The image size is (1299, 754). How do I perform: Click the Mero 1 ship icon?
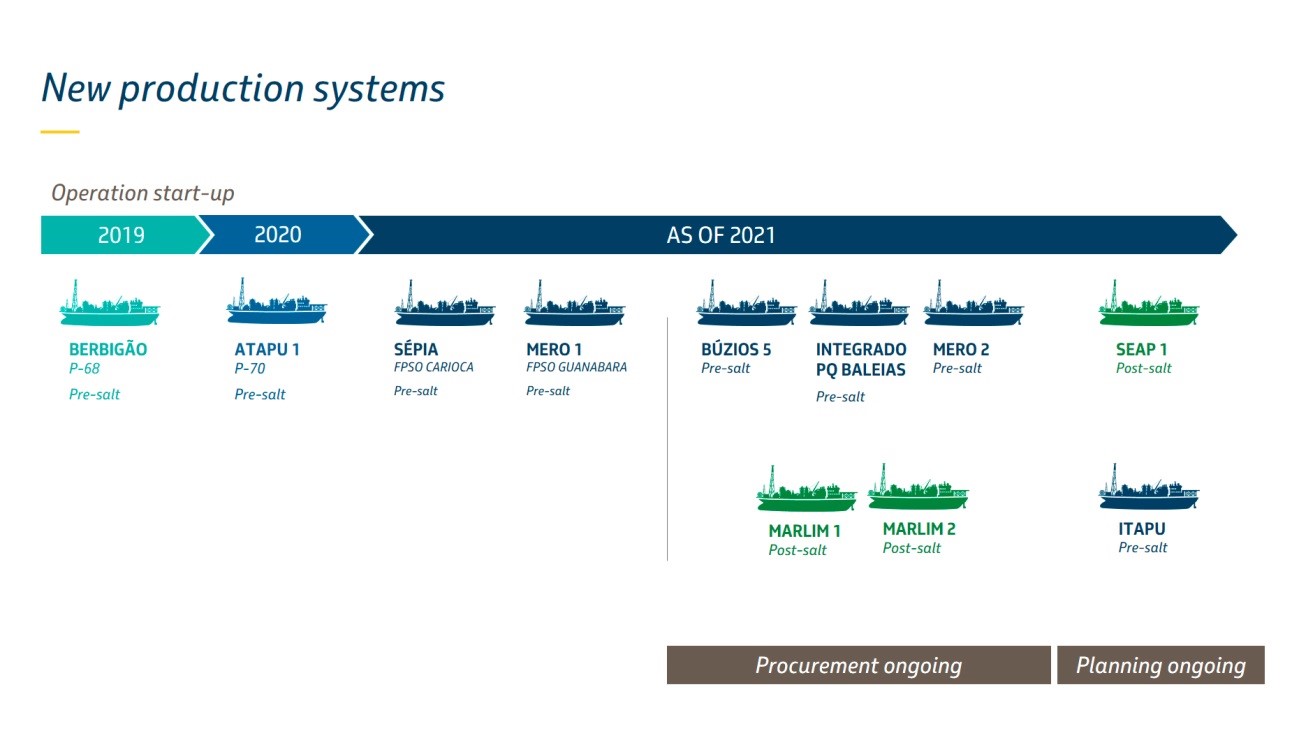574,303
